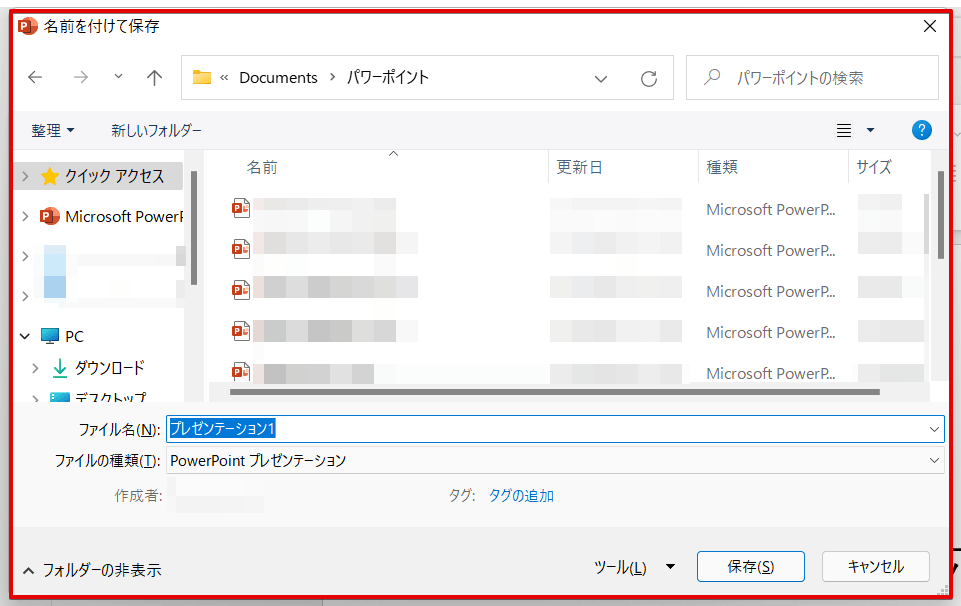
Task: Expand クイック アクセス node
Action: click(x=25, y=176)
